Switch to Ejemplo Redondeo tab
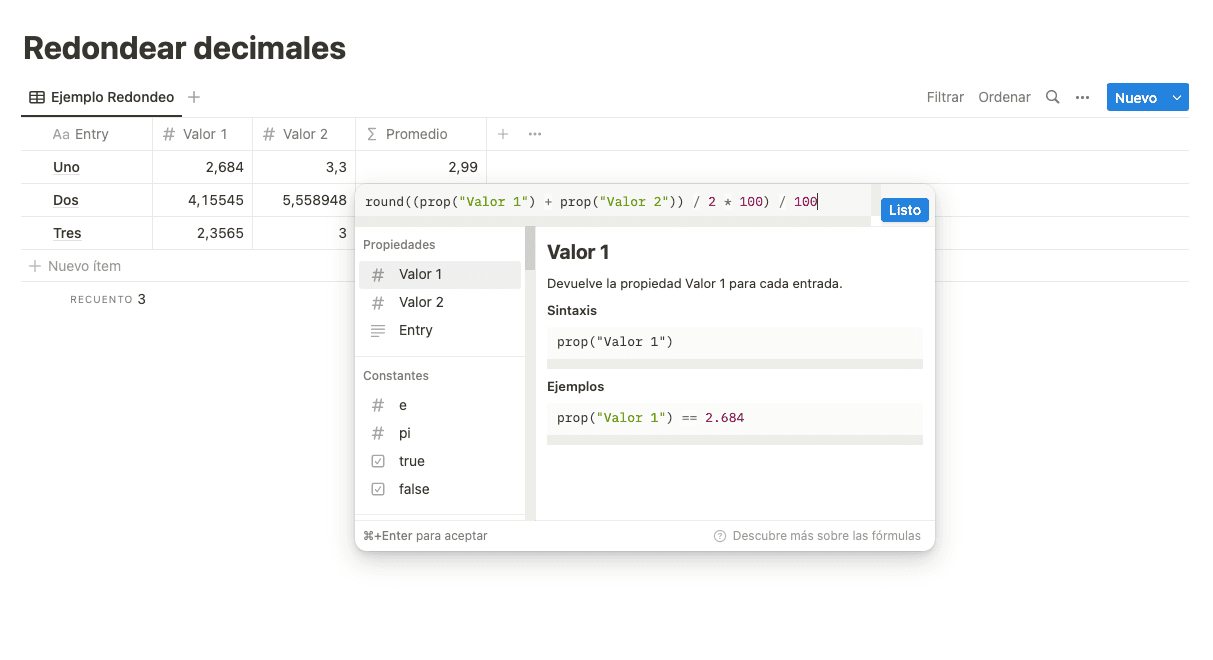This screenshot has width=1213, height=660. point(102,97)
